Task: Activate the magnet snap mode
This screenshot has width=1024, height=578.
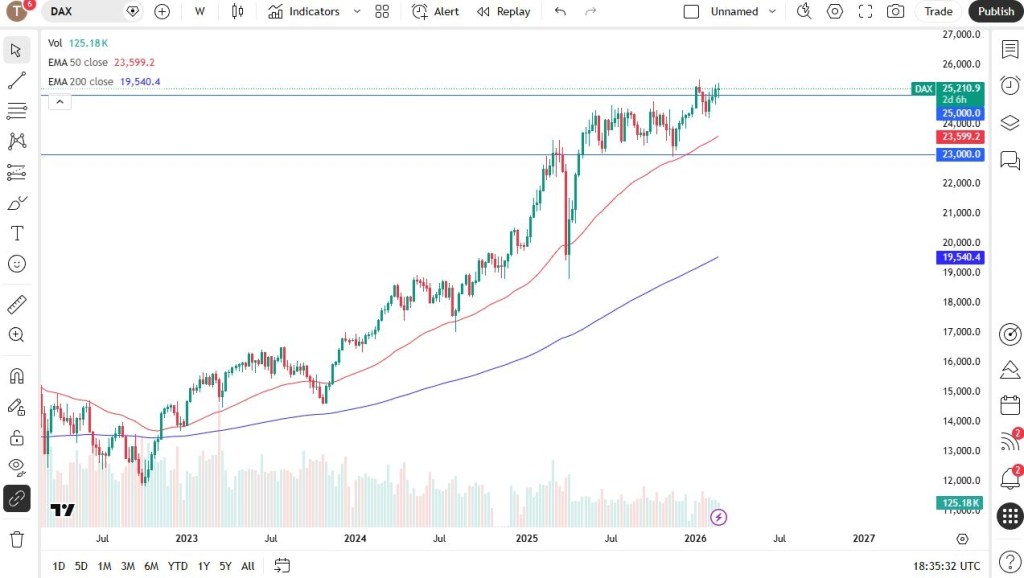Action: coord(17,376)
